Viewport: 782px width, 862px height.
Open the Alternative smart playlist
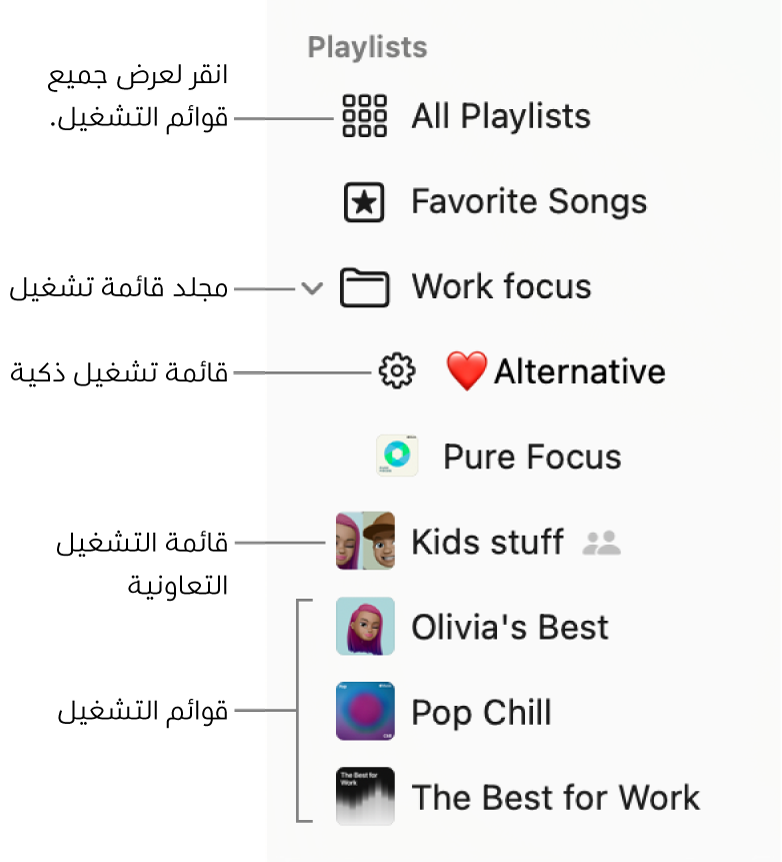click(x=580, y=372)
